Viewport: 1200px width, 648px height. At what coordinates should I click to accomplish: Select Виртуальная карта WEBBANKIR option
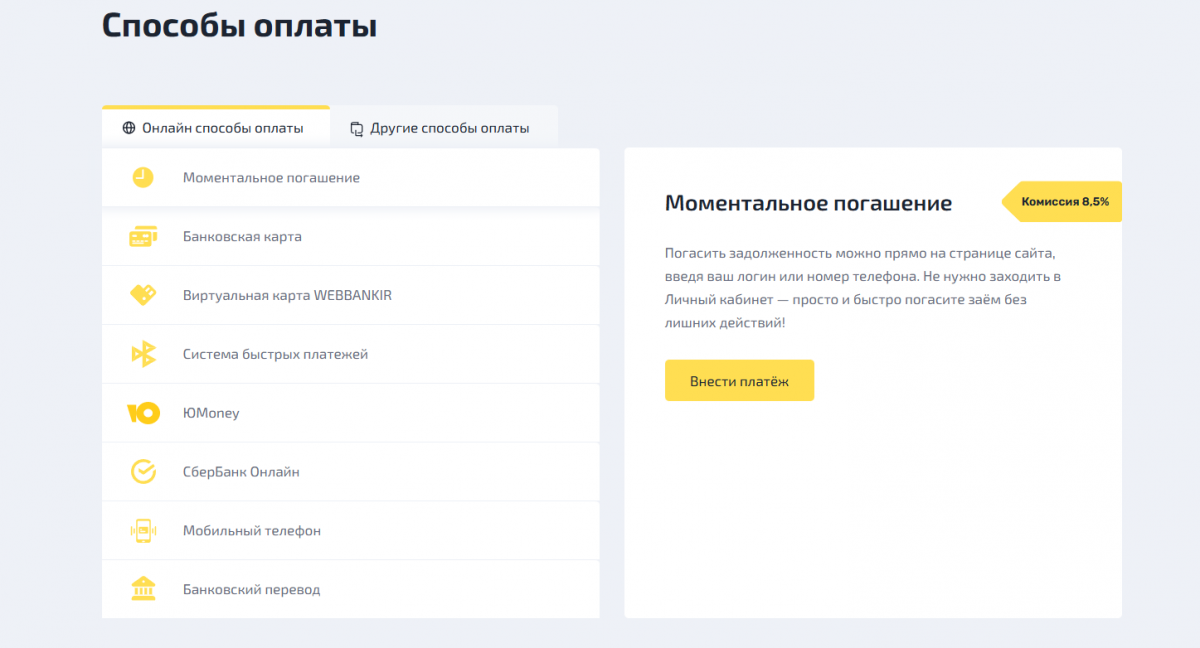pyautogui.click(x=287, y=296)
